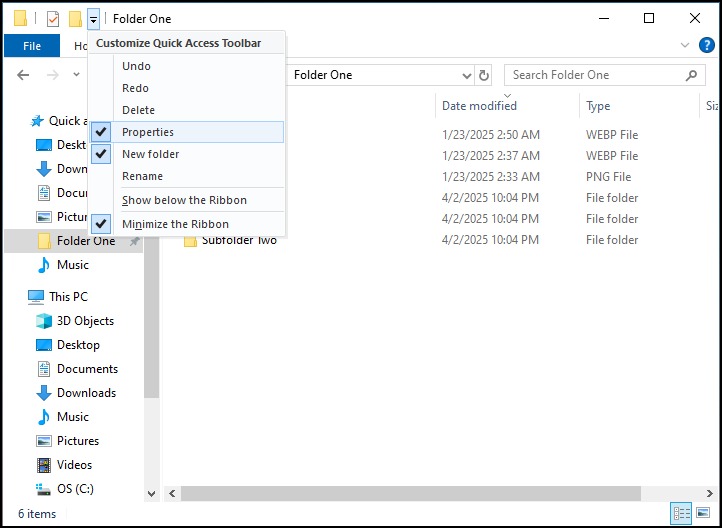Switch to large icons view in status bar
The width and height of the screenshot is (722, 528).
coord(704,513)
